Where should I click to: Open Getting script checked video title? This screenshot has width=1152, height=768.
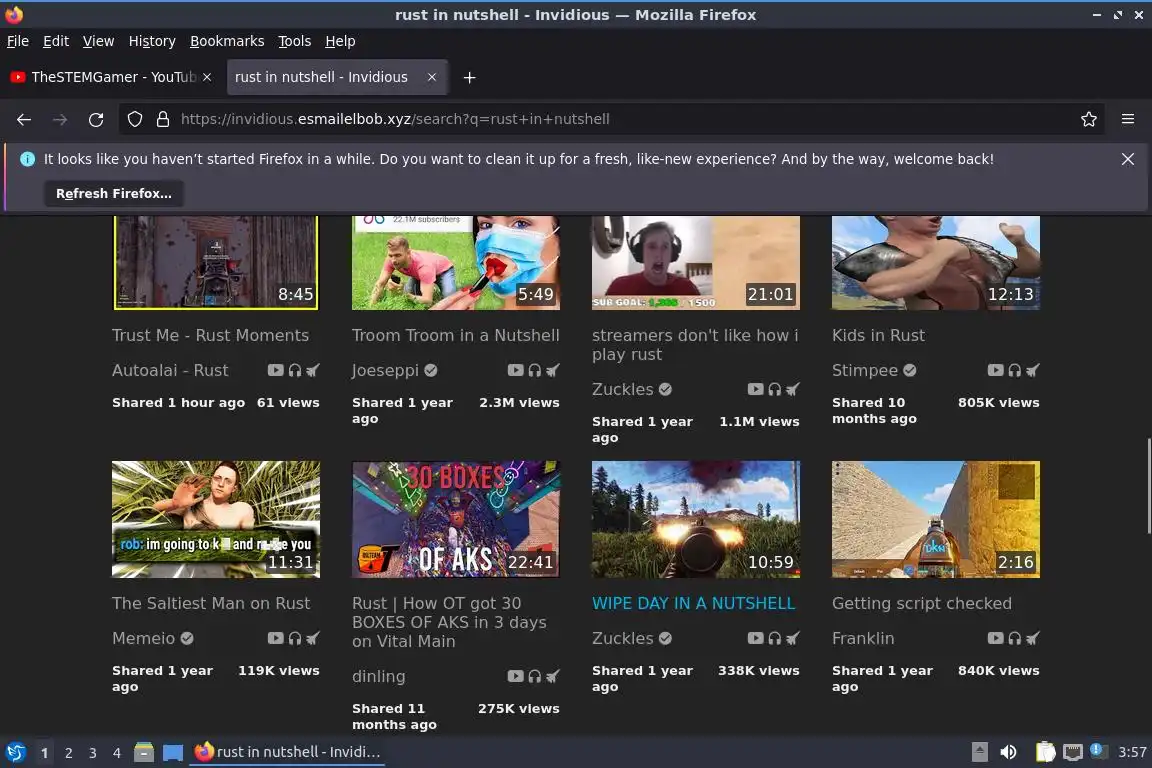coord(921,603)
